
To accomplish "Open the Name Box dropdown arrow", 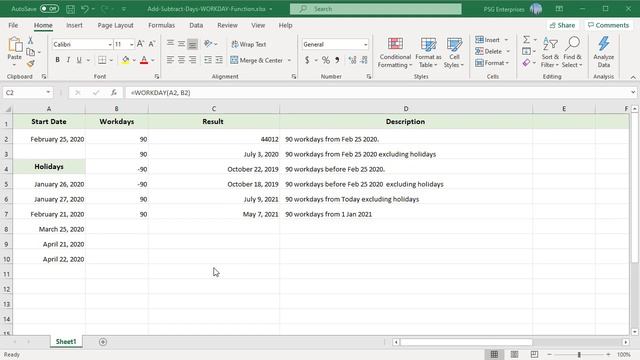I will click(48, 93).
